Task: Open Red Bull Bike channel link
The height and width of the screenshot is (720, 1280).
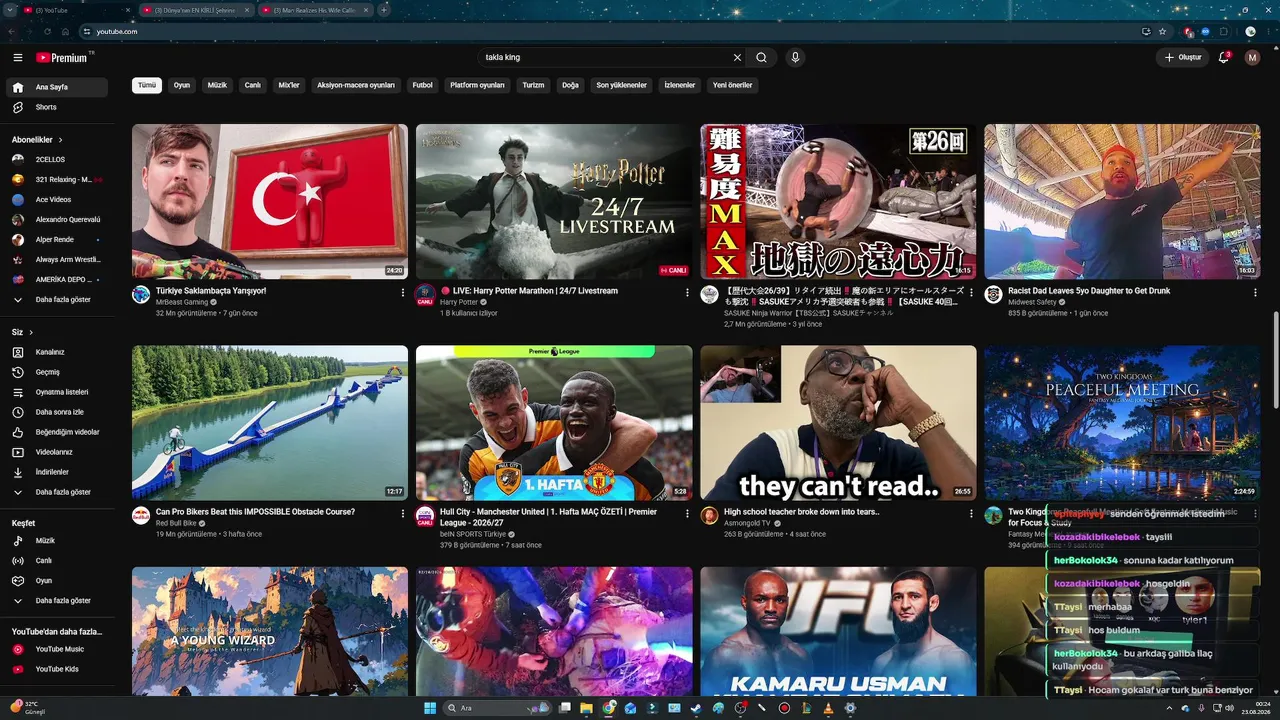Action: (x=176, y=523)
